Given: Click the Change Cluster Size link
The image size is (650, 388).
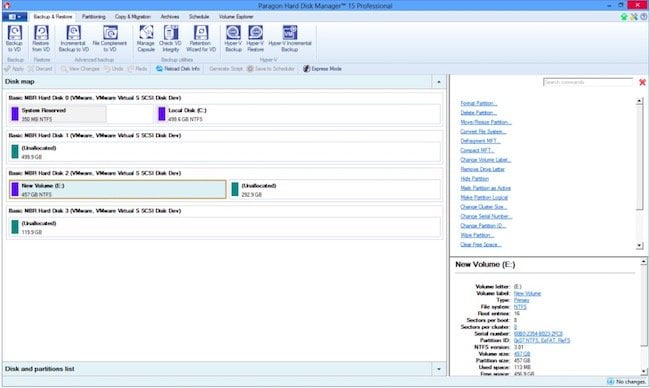Looking at the screenshot, I should click(483, 207).
